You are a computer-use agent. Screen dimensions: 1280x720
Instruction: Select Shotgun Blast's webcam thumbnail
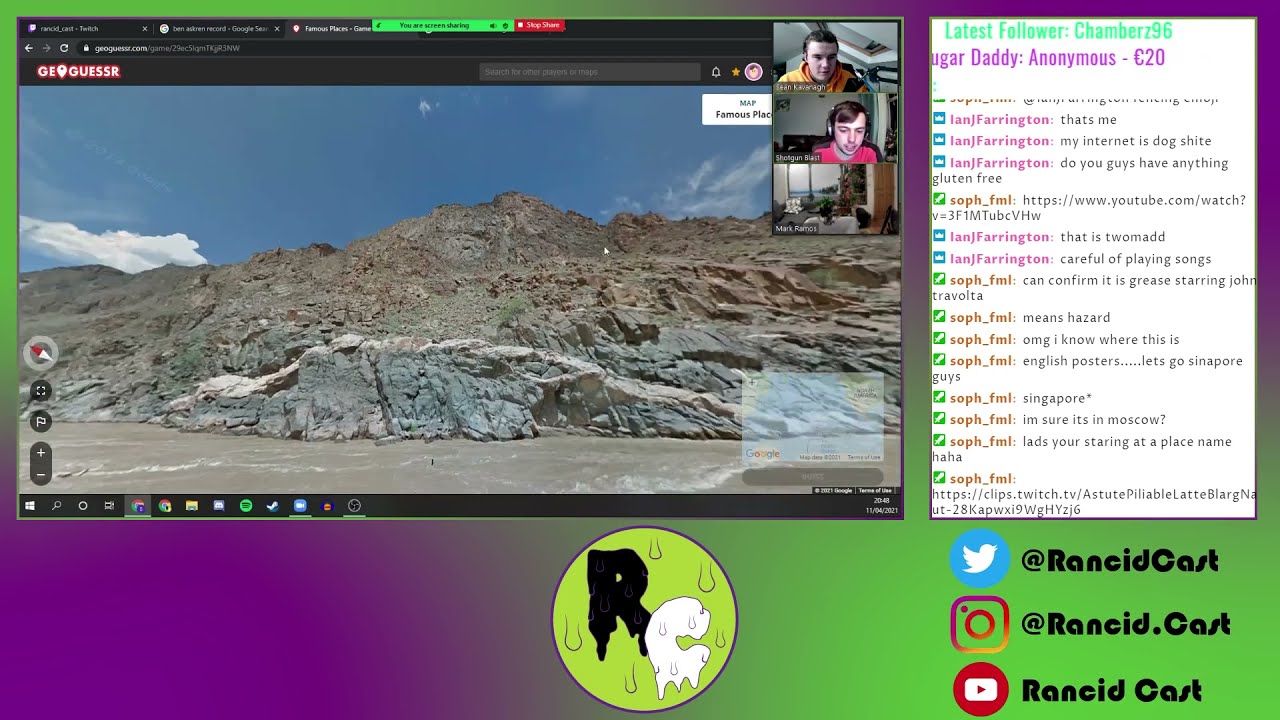click(835, 128)
